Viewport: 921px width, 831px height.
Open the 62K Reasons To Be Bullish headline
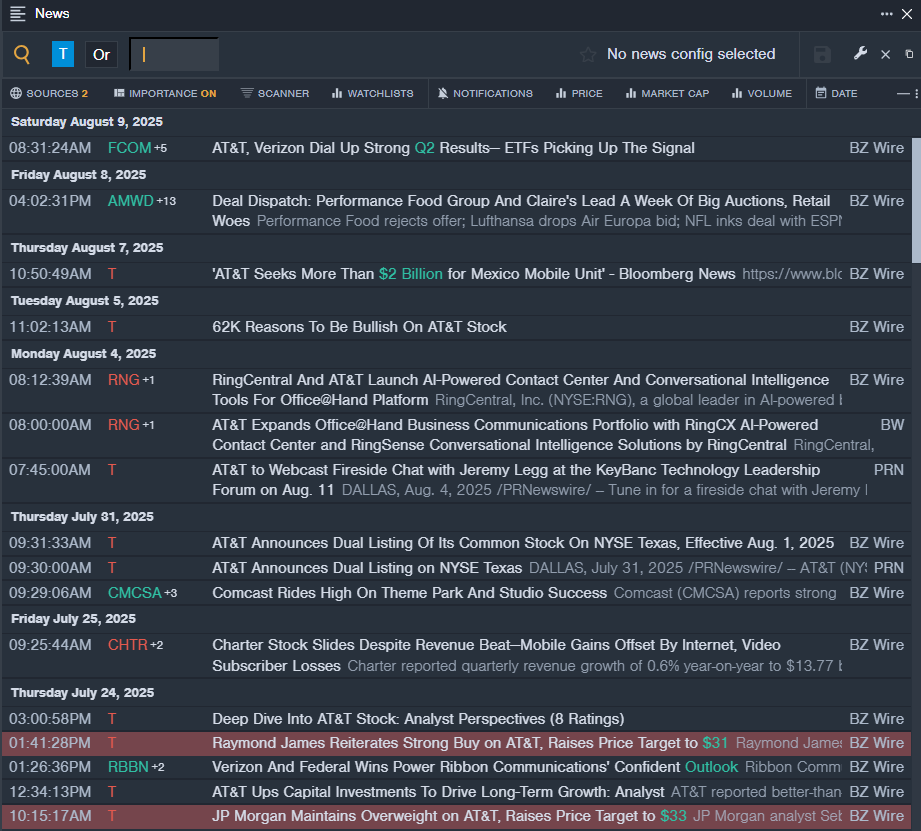[x=359, y=327]
